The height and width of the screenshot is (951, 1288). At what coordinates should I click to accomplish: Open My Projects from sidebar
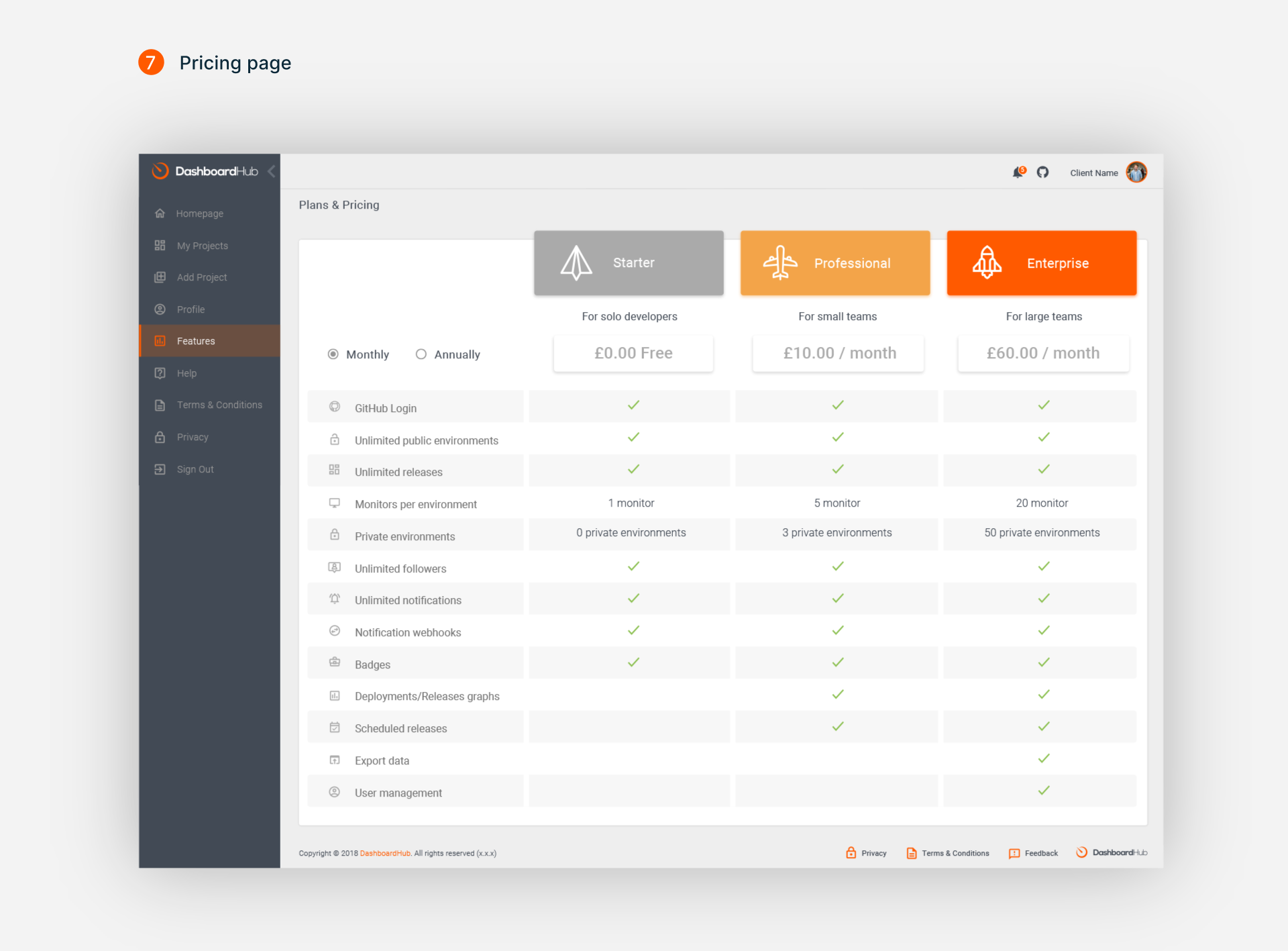point(209,246)
